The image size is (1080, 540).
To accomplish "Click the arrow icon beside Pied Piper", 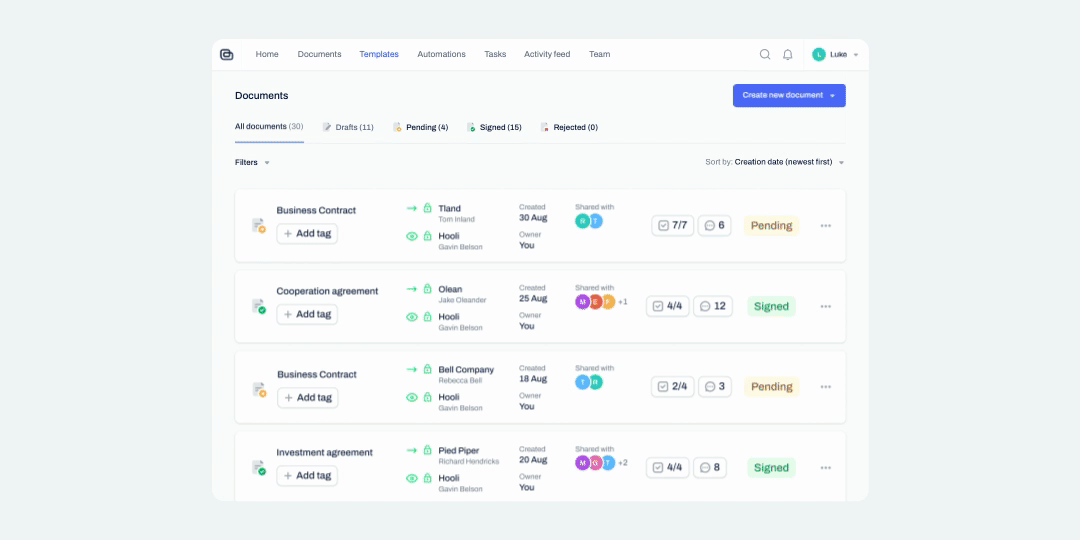I will click(x=412, y=450).
